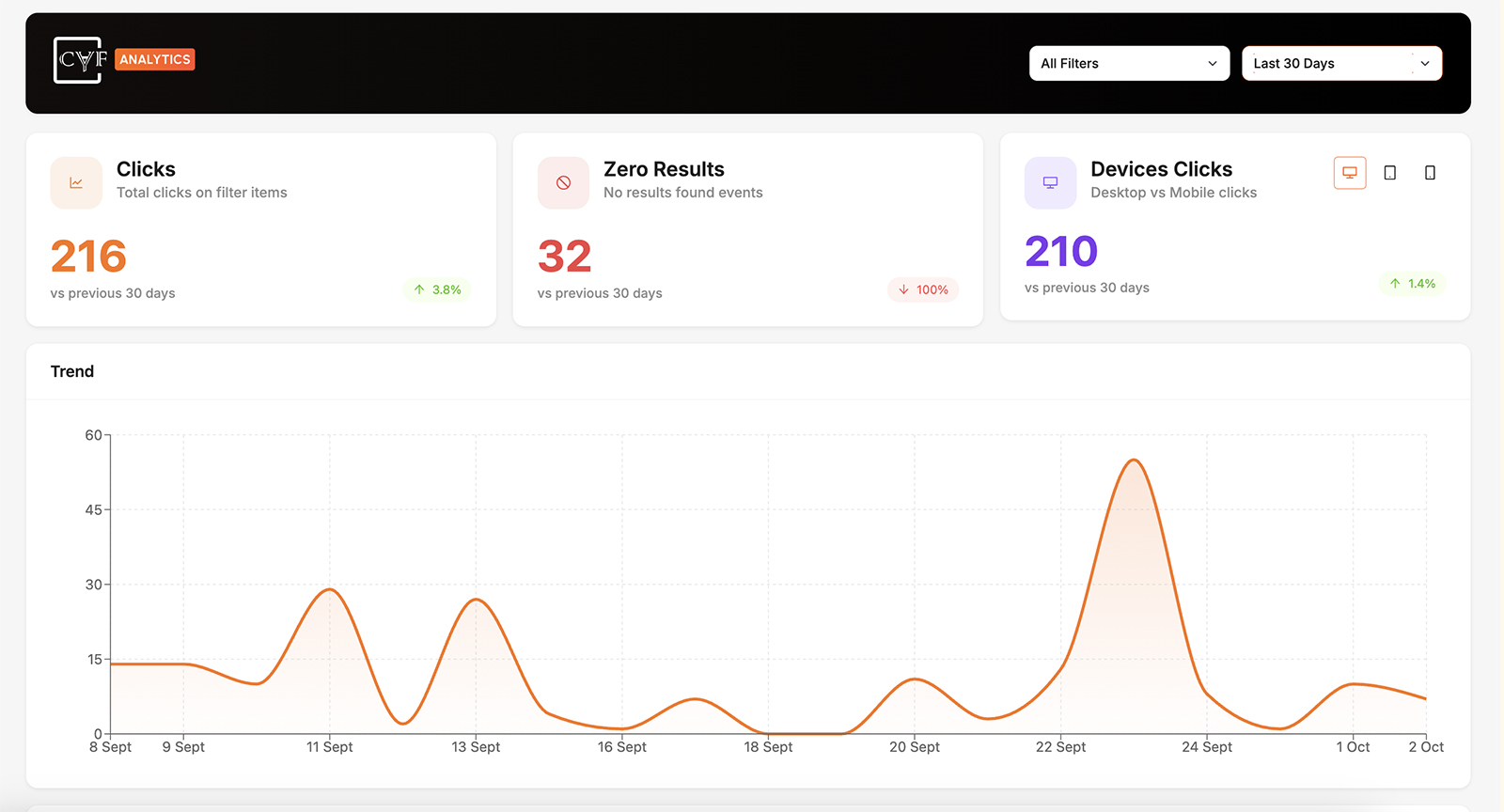The height and width of the screenshot is (812, 1504).
Task: Click the 20 Sept axis label
Action: (x=915, y=747)
